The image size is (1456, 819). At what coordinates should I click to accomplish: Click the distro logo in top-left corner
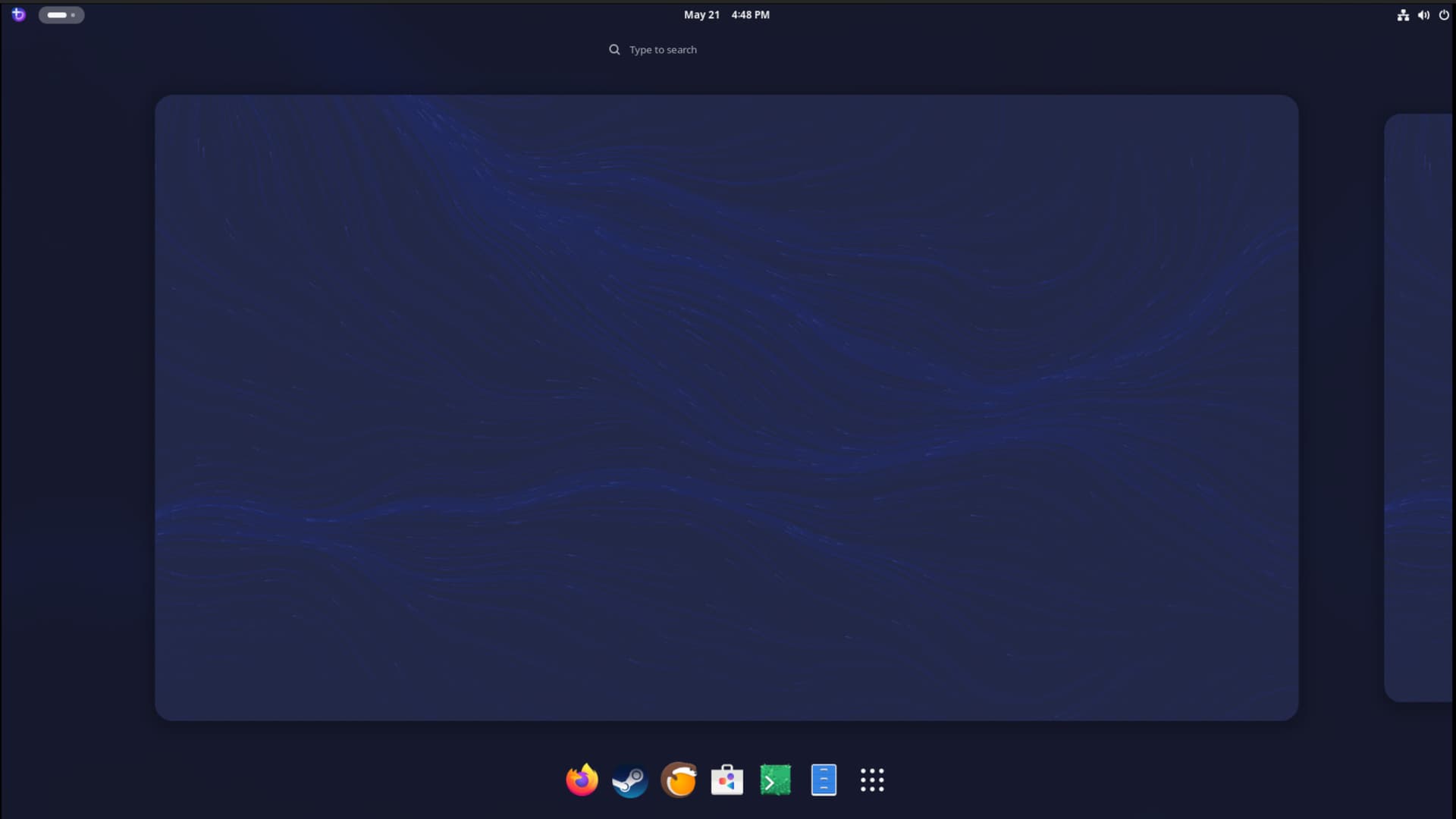(19, 14)
